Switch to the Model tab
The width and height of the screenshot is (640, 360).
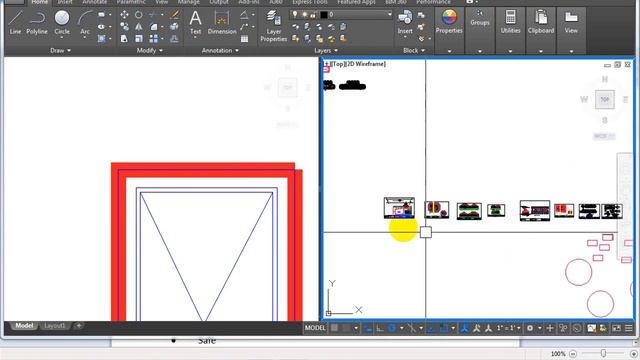pyautogui.click(x=24, y=325)
